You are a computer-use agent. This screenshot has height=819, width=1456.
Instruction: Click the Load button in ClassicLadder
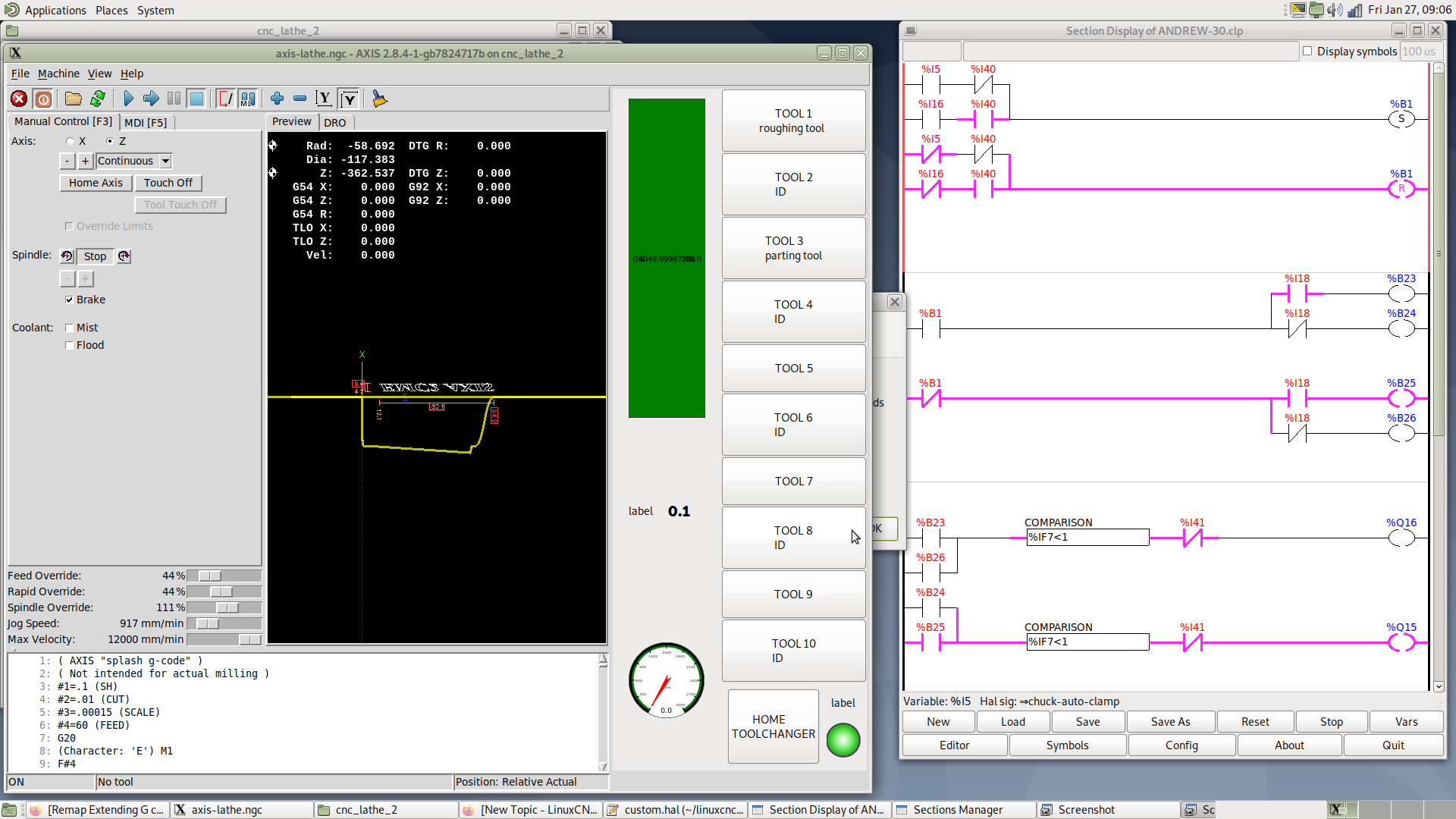1012,722
